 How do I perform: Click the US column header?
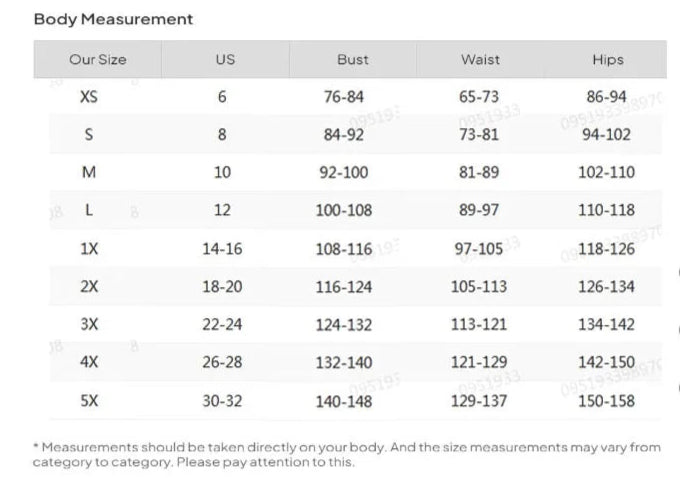pos(225,60)
